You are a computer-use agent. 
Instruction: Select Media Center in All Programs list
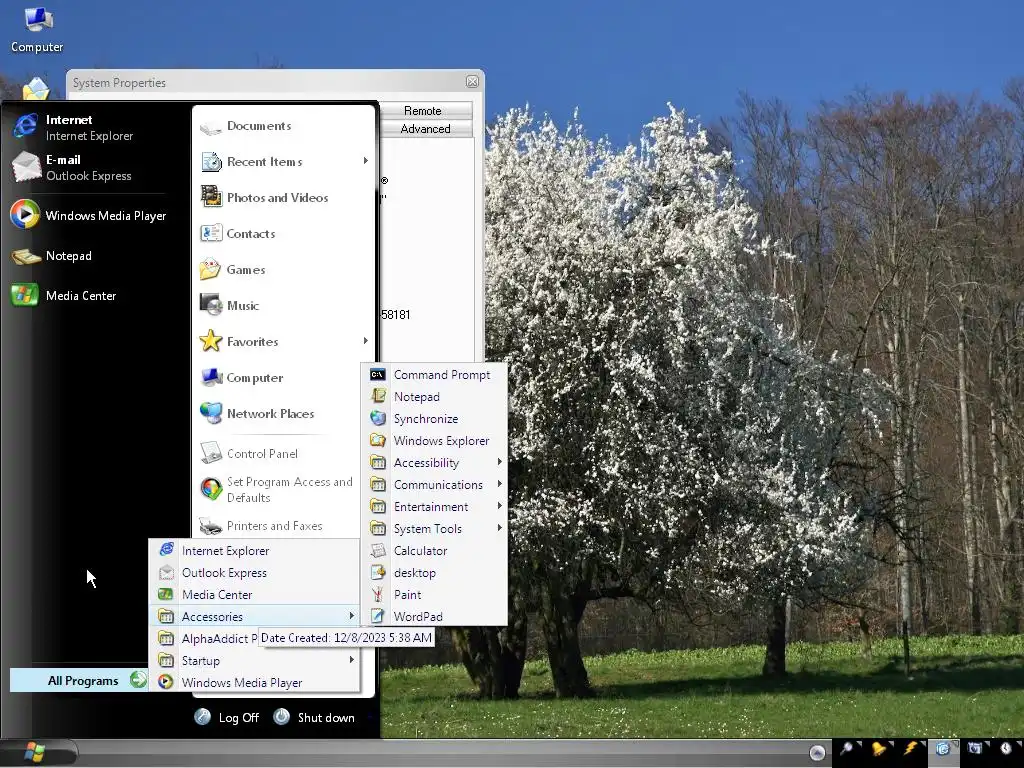pos(255,595)
